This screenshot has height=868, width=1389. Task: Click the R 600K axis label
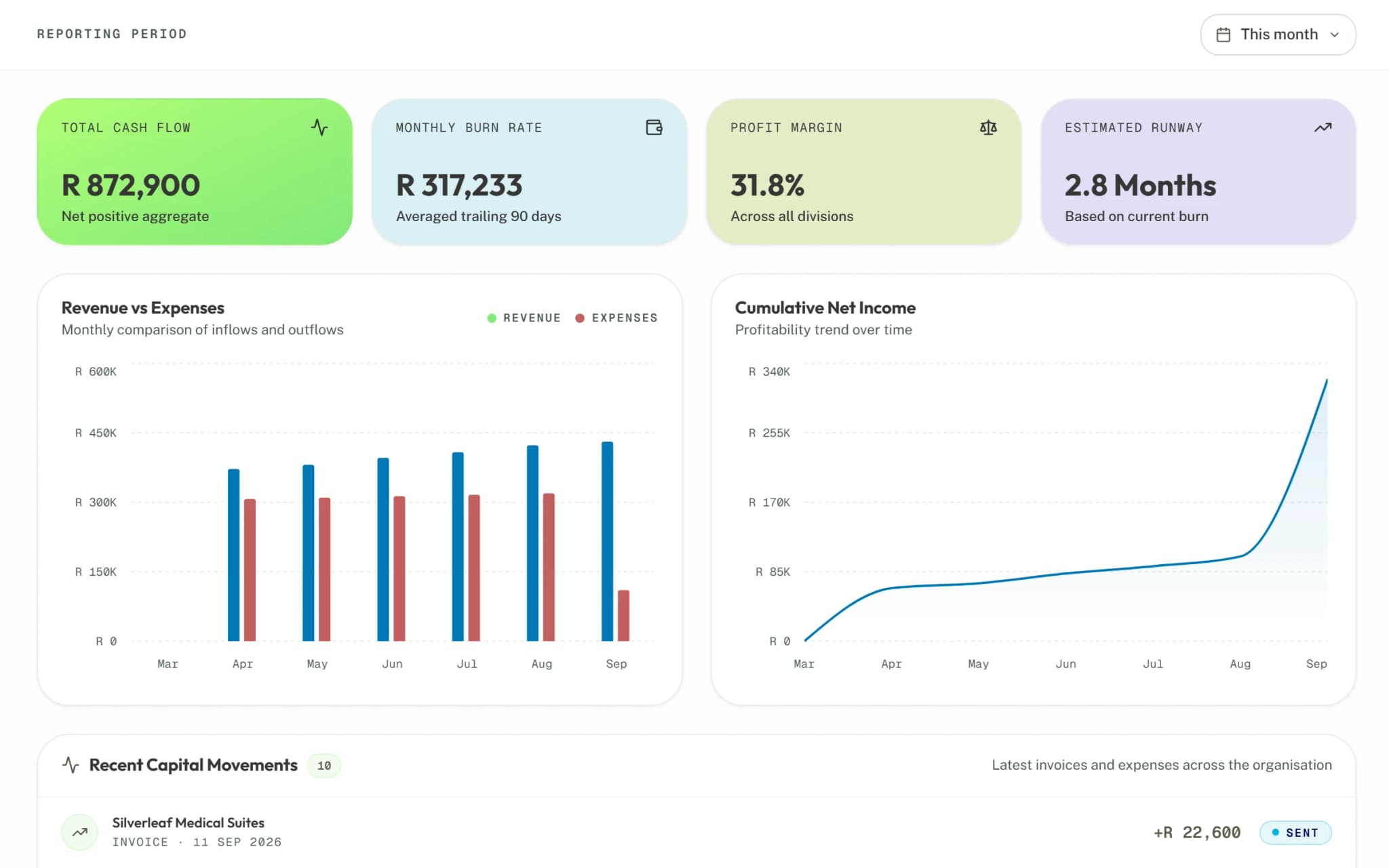(96, 372)
